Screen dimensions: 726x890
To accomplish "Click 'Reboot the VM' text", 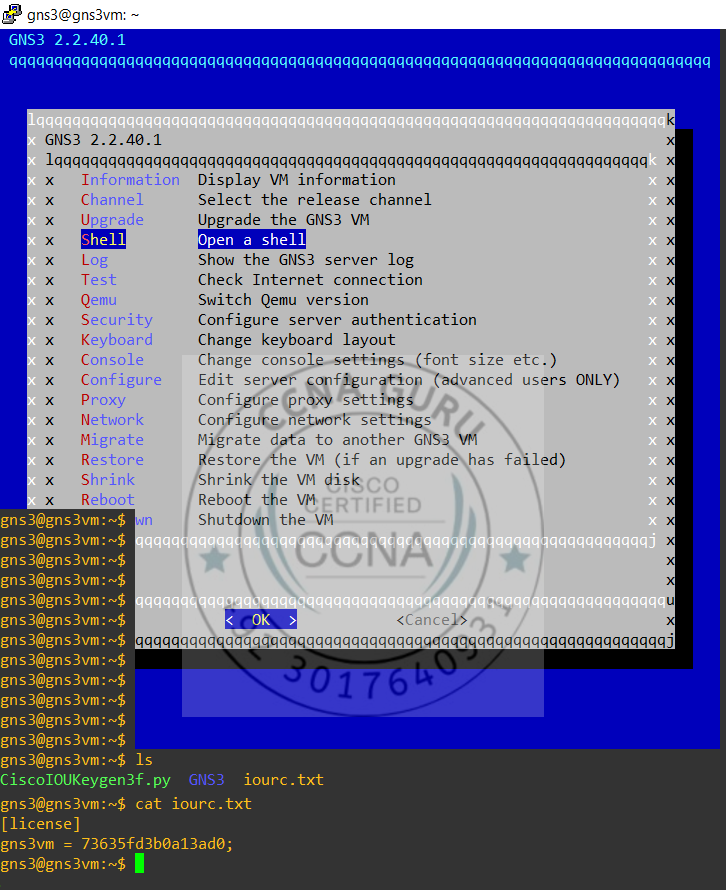I will pos(257,500).
